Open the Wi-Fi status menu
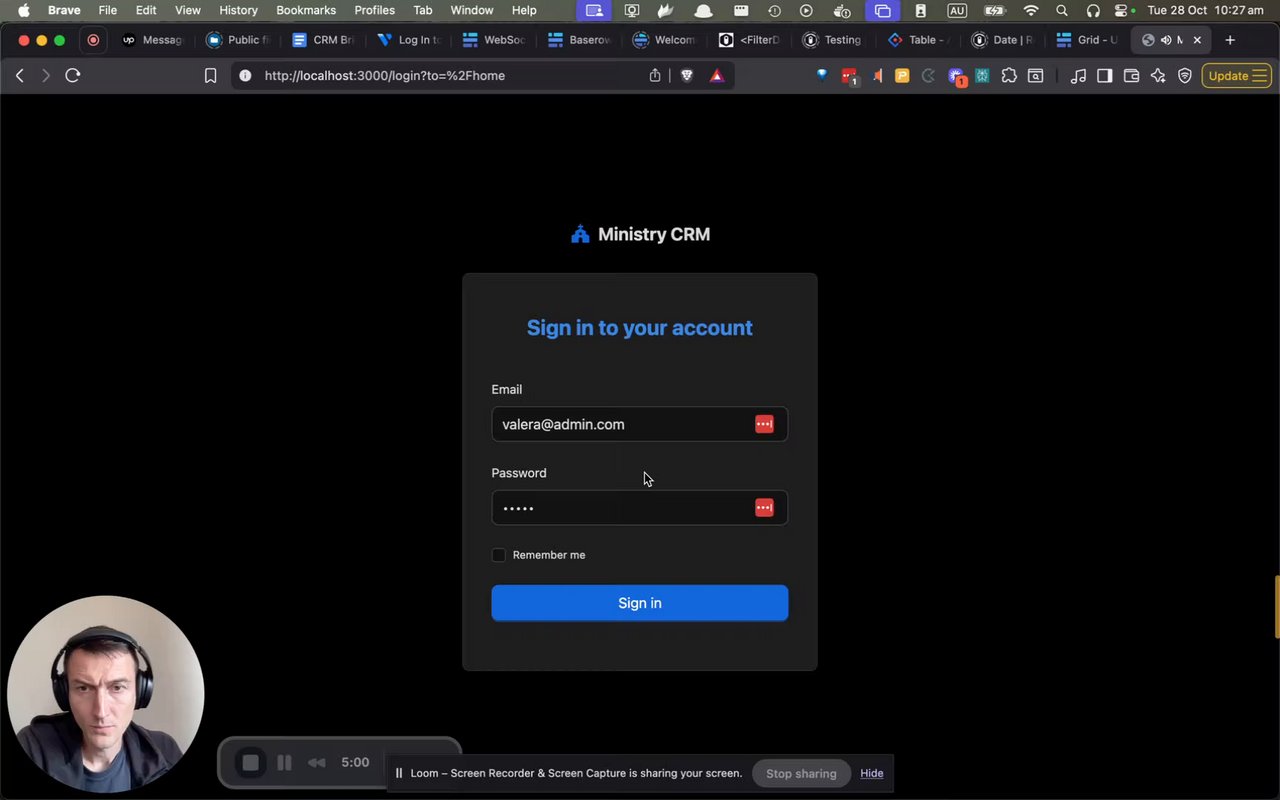1280x800 pixels. [1031, 10]
